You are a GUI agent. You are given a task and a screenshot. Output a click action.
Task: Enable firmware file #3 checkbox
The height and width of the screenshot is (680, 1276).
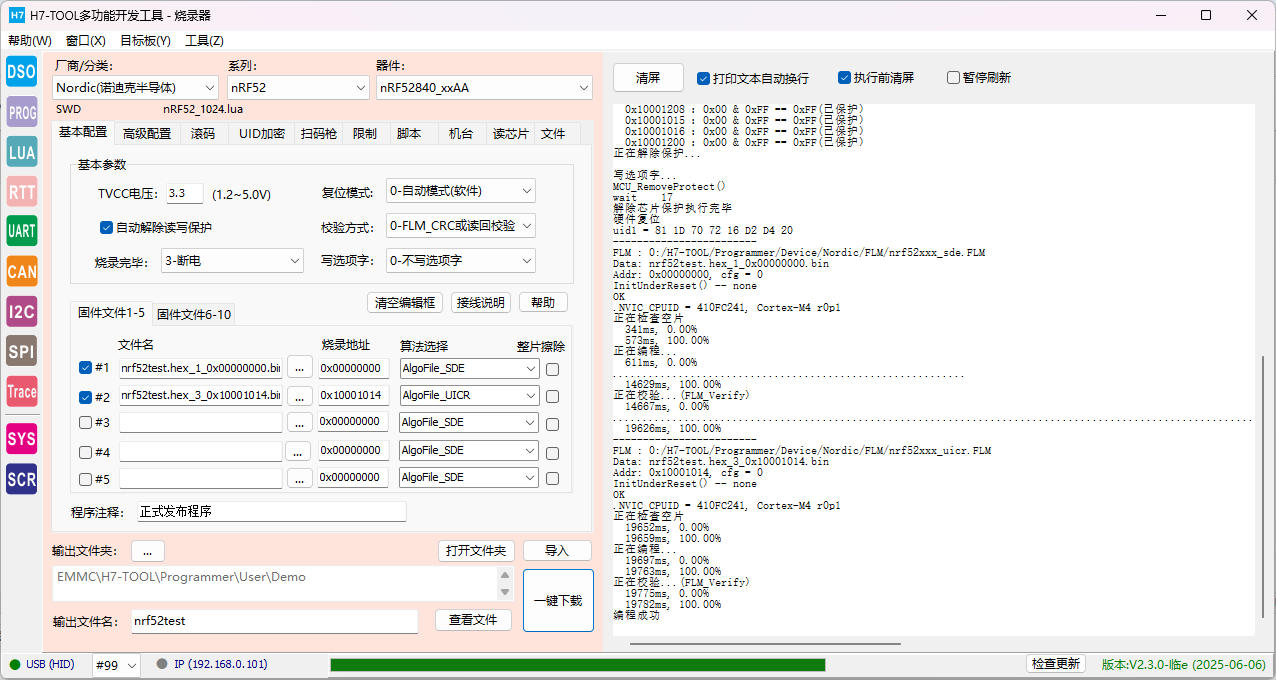point(86,422)
